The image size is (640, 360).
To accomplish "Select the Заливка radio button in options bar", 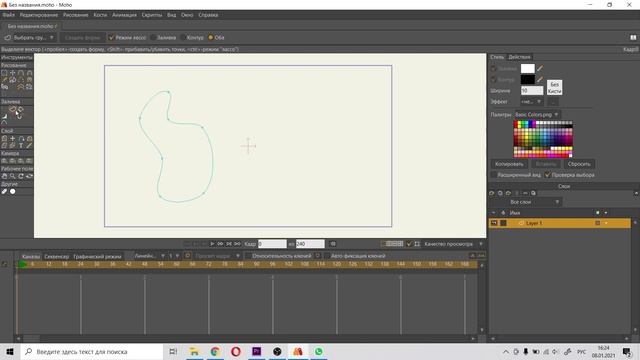I will pos(153,38).
